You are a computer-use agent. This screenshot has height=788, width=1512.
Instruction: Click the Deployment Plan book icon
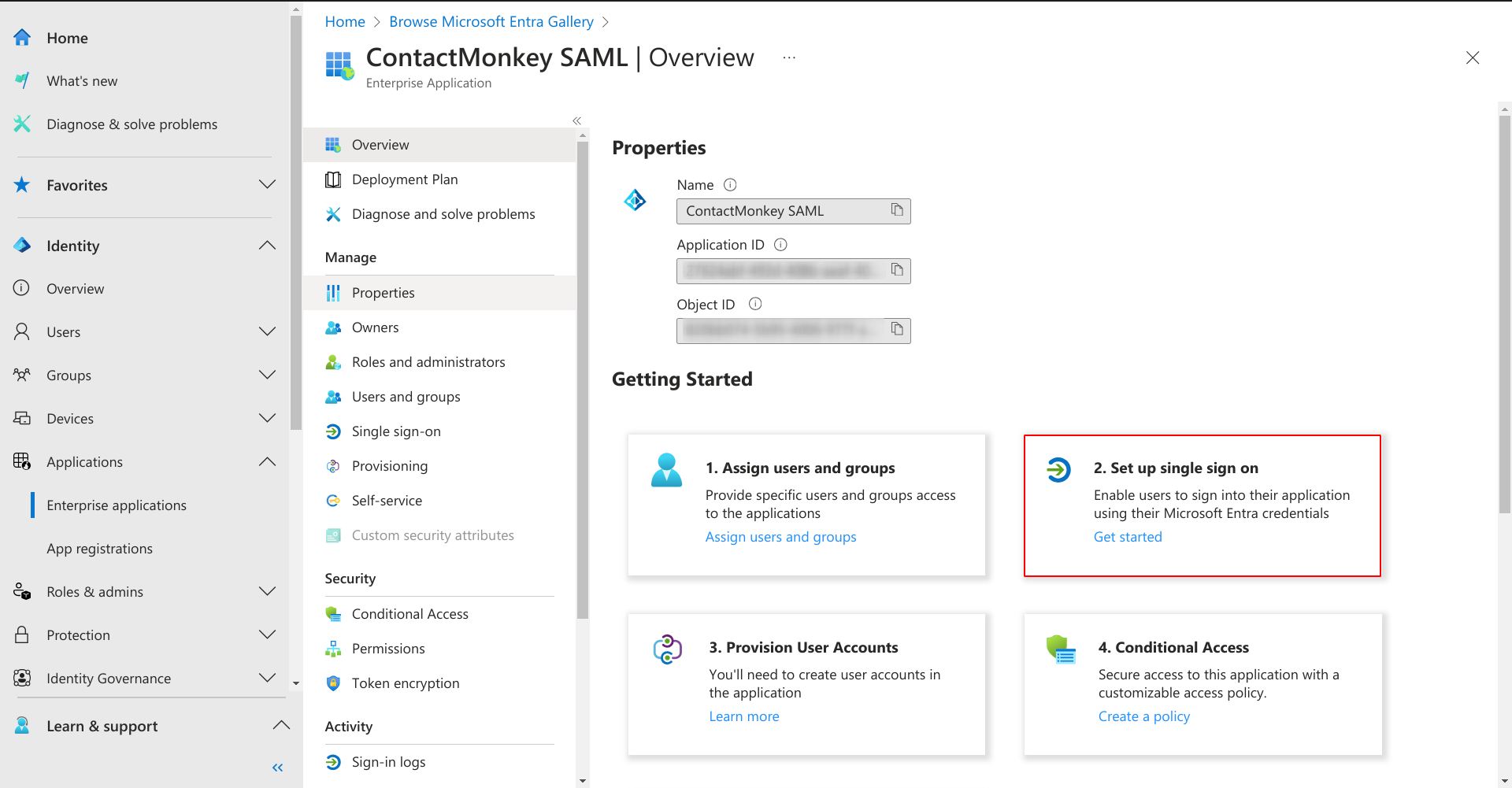[x=333, y=179]
